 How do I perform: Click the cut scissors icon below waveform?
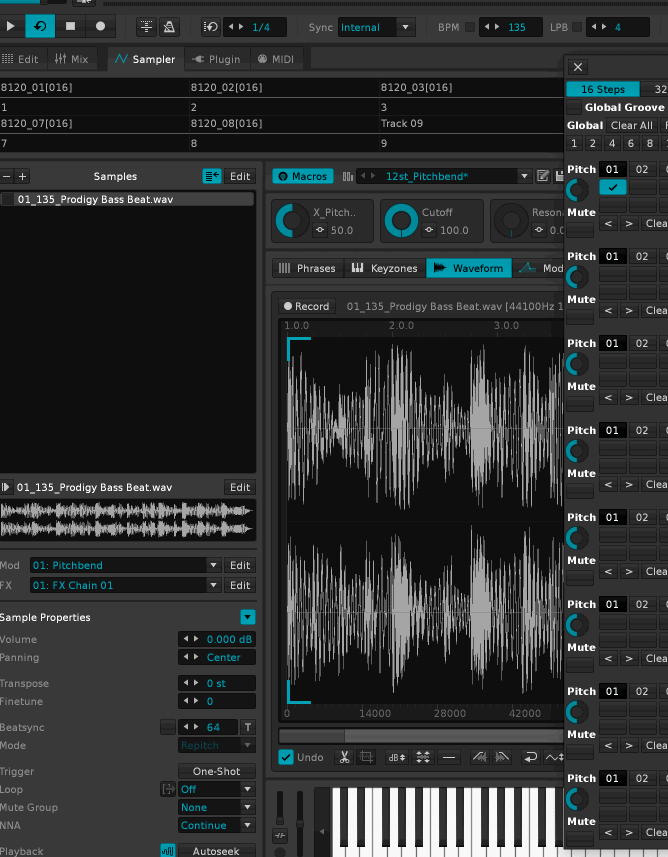coord(343,757)
